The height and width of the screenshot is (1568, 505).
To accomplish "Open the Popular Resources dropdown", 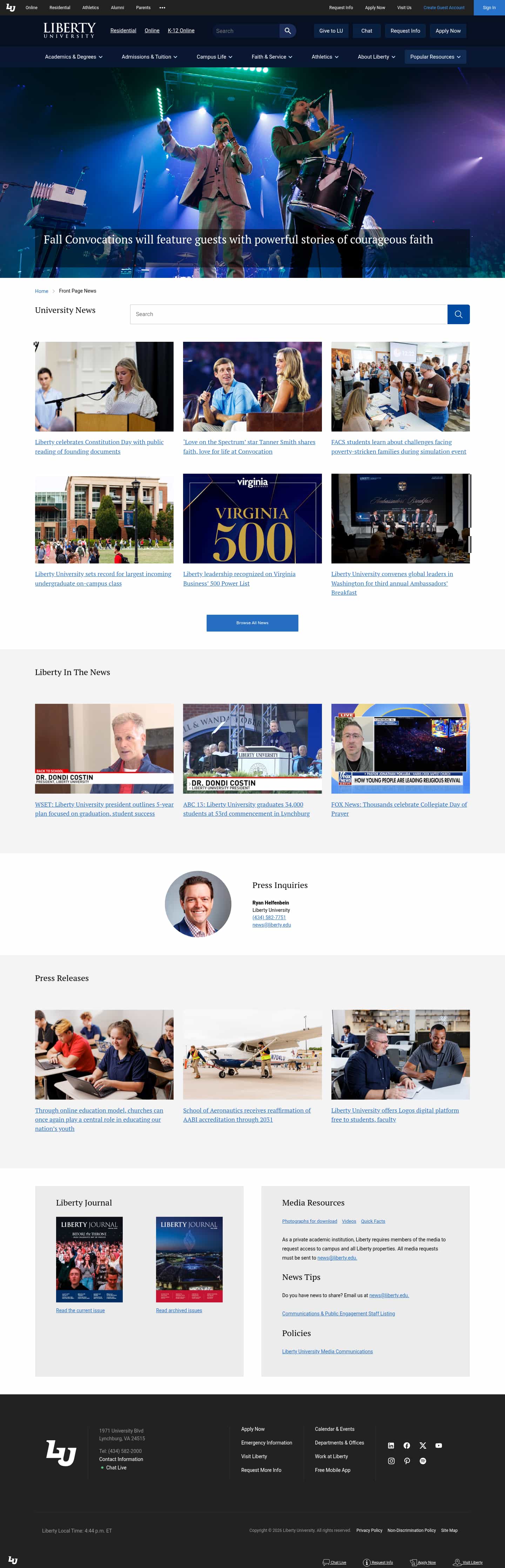I will tap(436, 56).
